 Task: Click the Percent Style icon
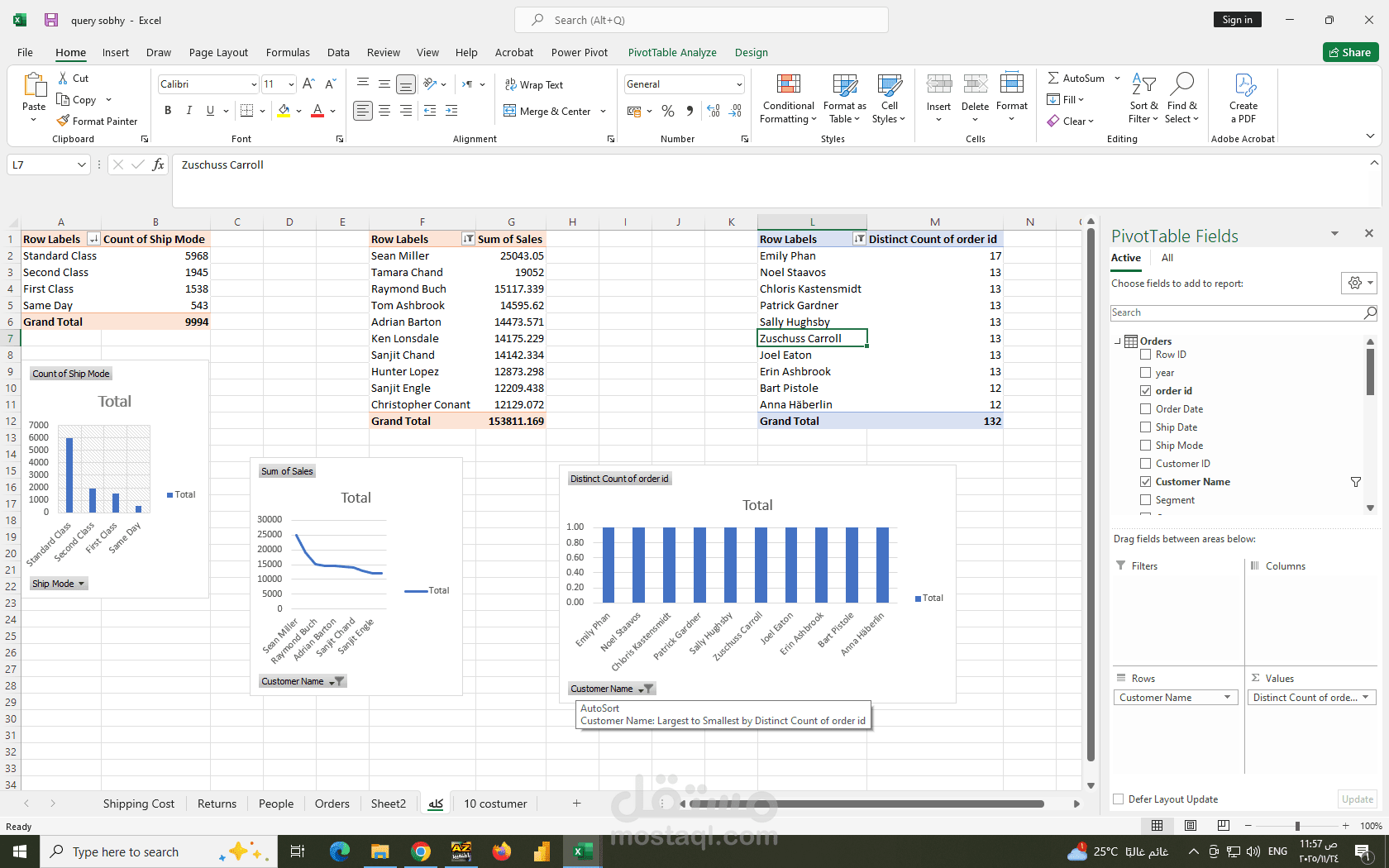[668, 110]
